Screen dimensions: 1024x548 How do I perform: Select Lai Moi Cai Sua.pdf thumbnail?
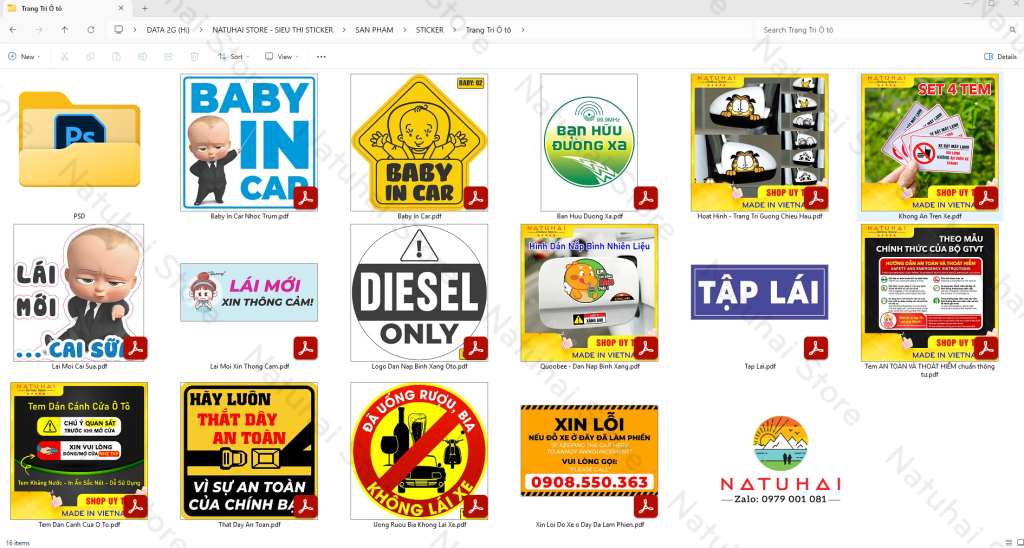[x=80, y=293]
